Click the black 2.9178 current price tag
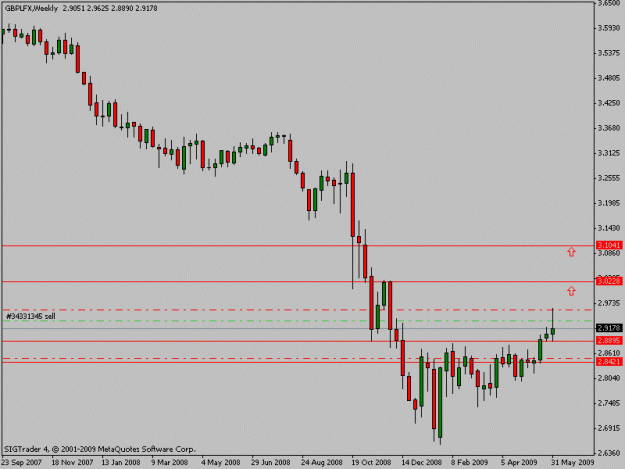 coord(609,328)
